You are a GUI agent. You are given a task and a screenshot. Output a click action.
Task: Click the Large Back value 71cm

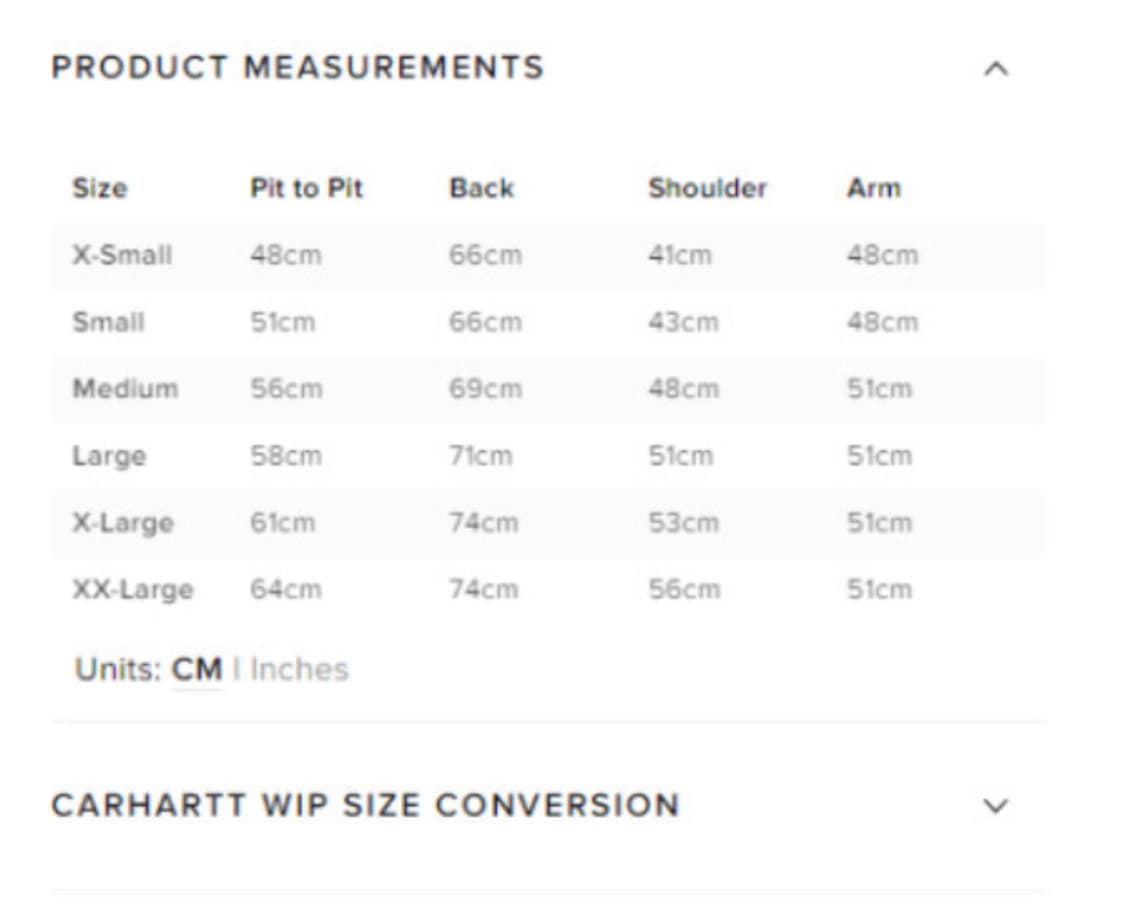(x=480, y=456)
